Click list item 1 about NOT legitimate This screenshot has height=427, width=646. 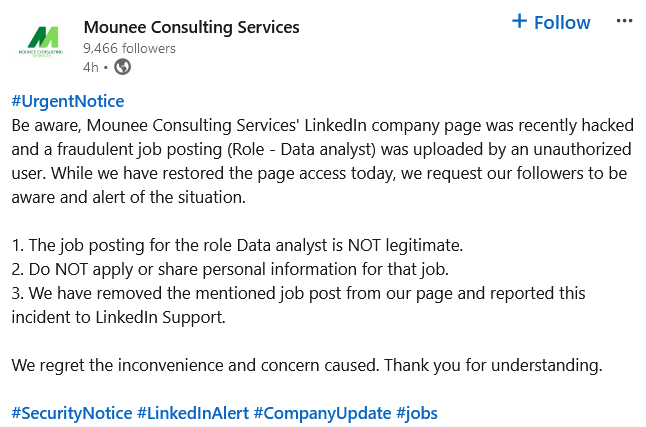237,245
